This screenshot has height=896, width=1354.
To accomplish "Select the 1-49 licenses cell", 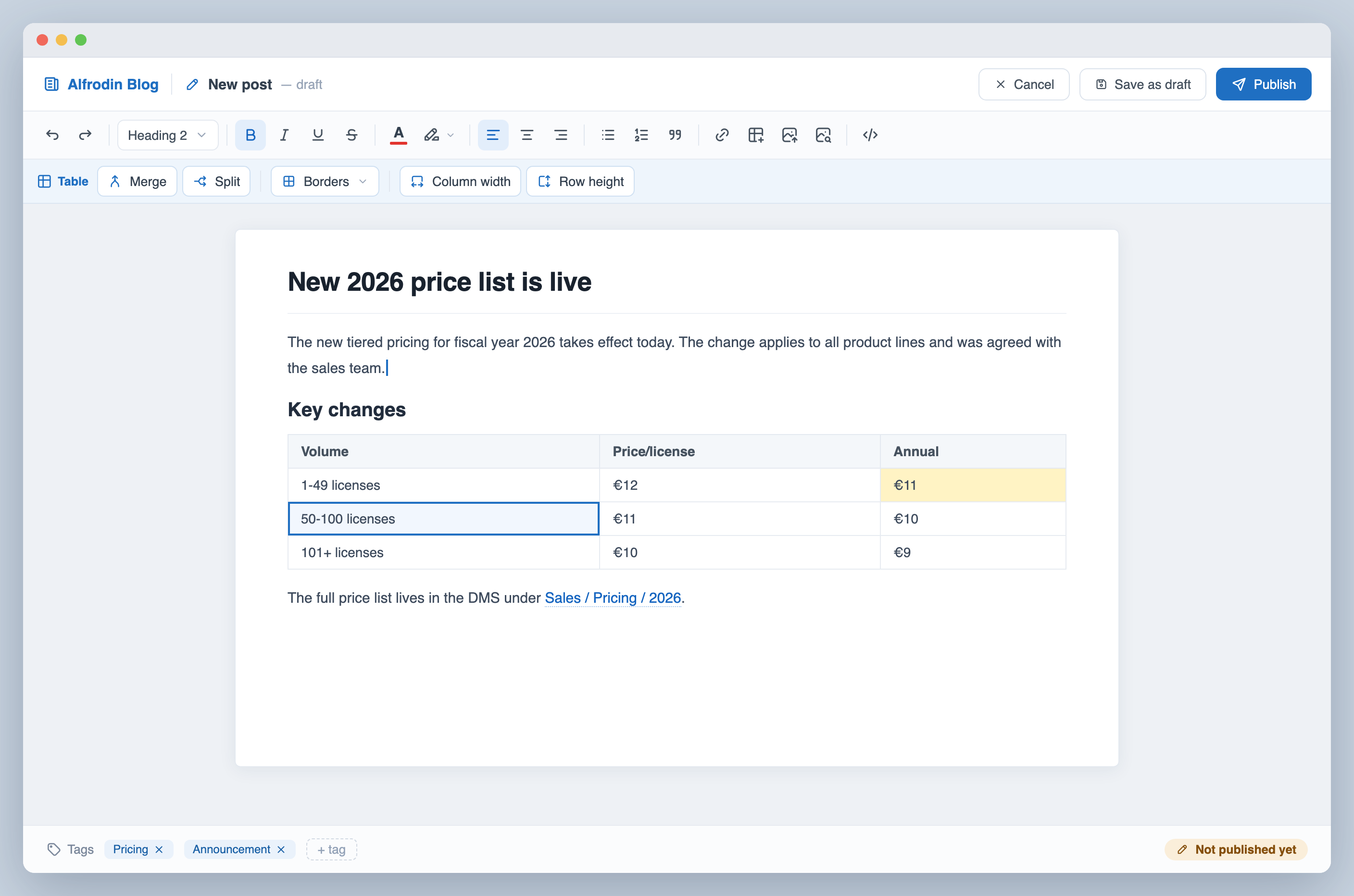I will [443, 485].
